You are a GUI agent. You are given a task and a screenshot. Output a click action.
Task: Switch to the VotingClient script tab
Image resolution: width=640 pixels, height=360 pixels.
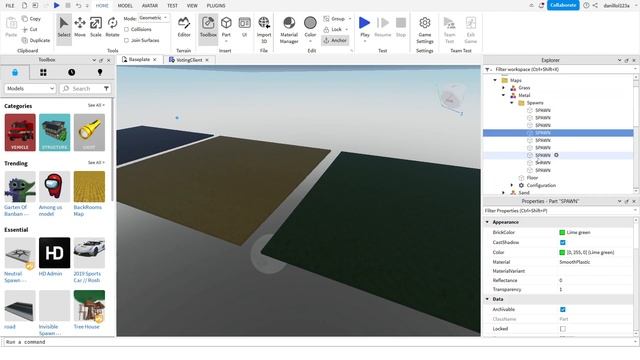(189, 60)
